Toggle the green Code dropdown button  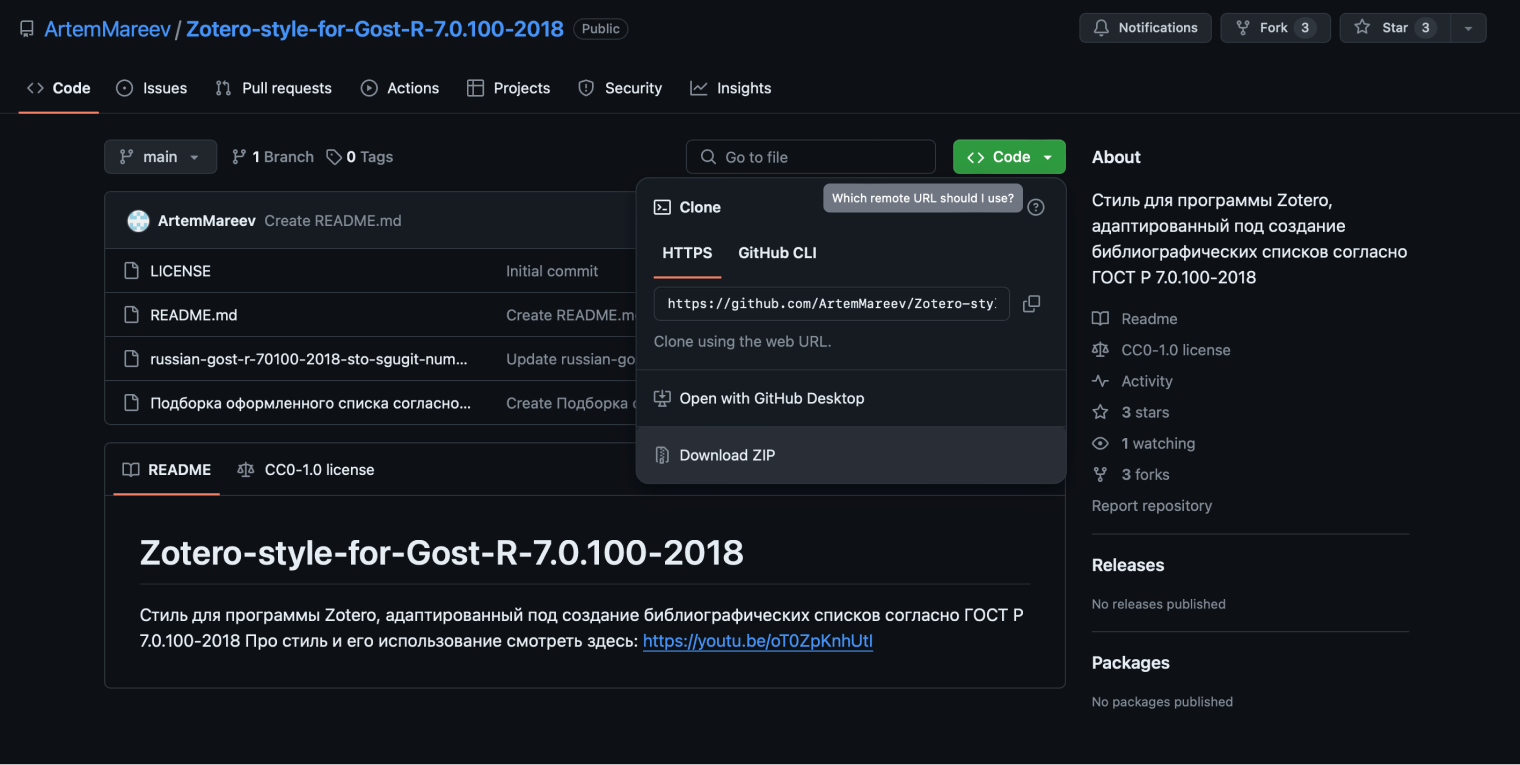tap(1009, 157)
